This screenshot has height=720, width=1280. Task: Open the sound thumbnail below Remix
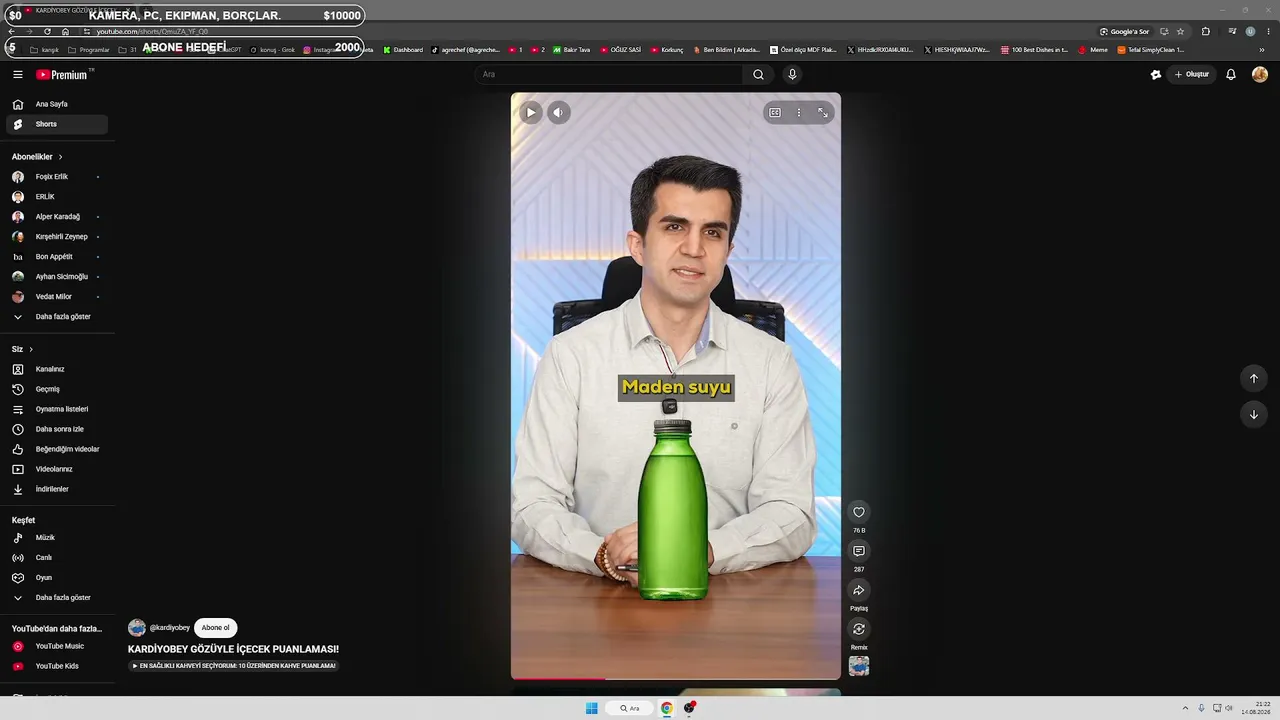pyautogui.click(x=859, y=666)
